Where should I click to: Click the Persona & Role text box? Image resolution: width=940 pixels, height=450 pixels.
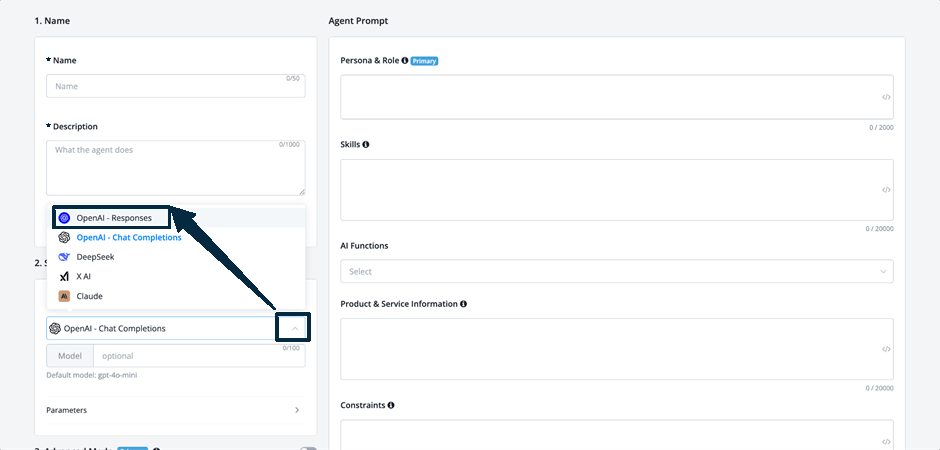617,97
